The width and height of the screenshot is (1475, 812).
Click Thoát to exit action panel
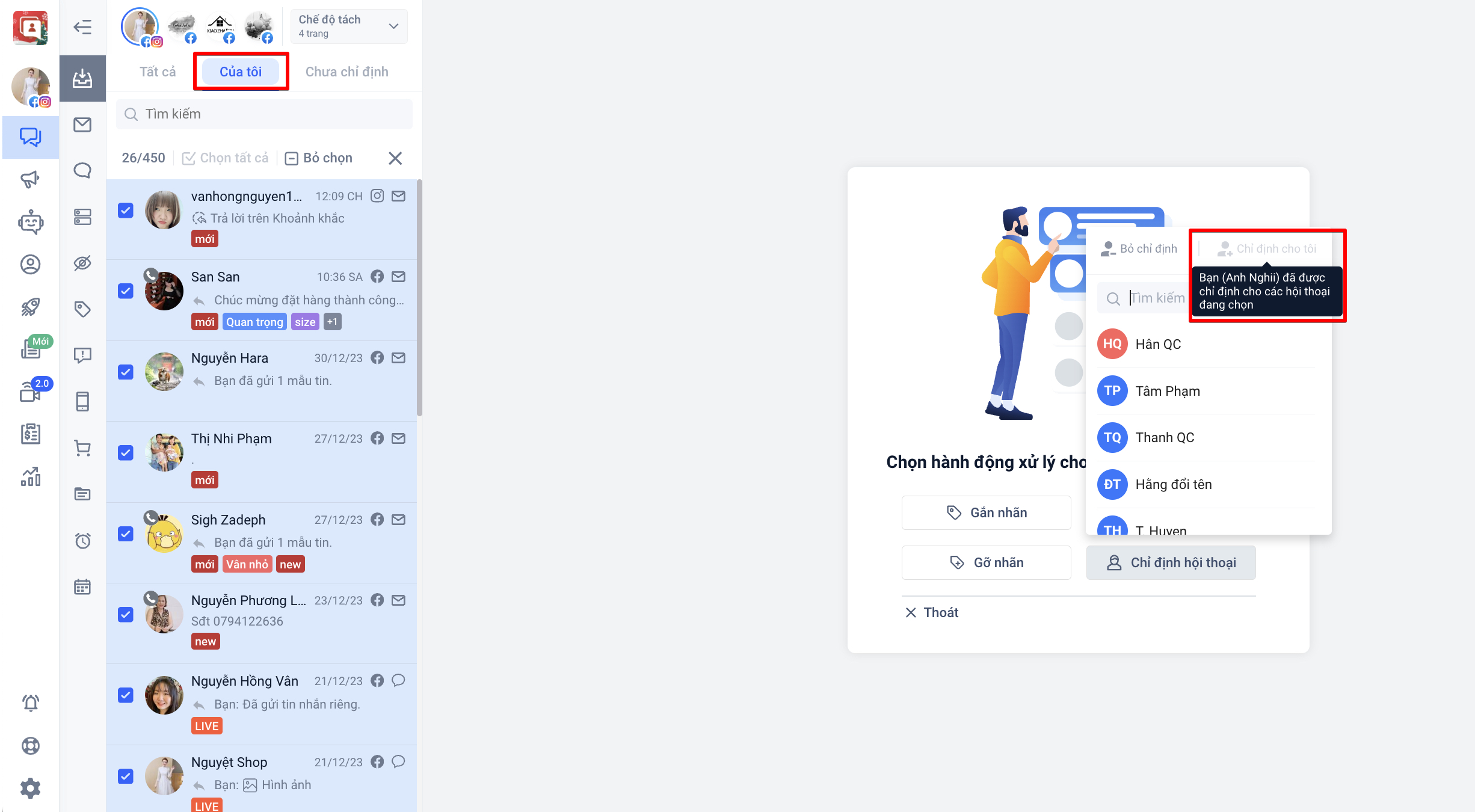(x=932, y=612)
